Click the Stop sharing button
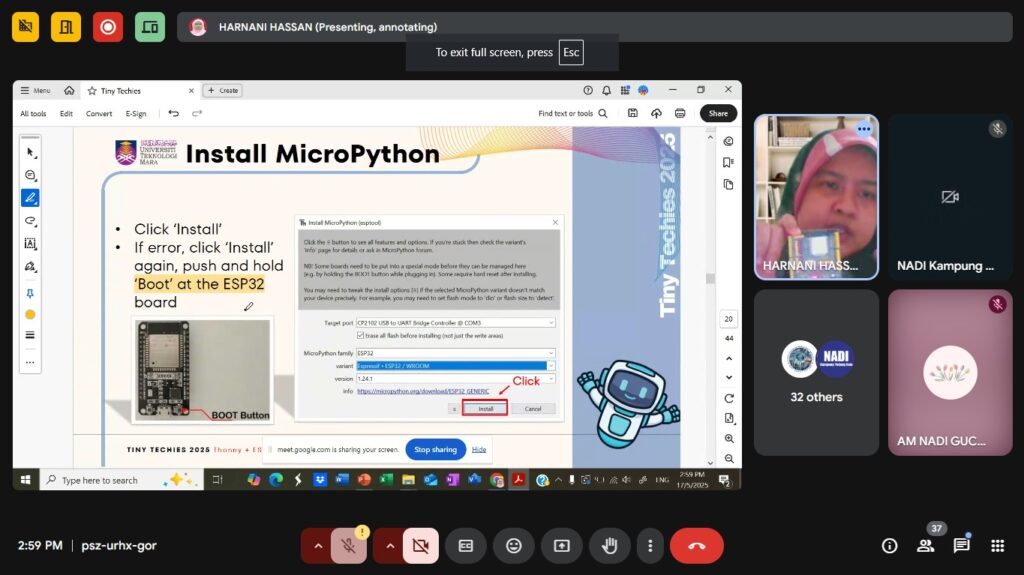Viewport: 1024px width, 575px height. [436, 450]
